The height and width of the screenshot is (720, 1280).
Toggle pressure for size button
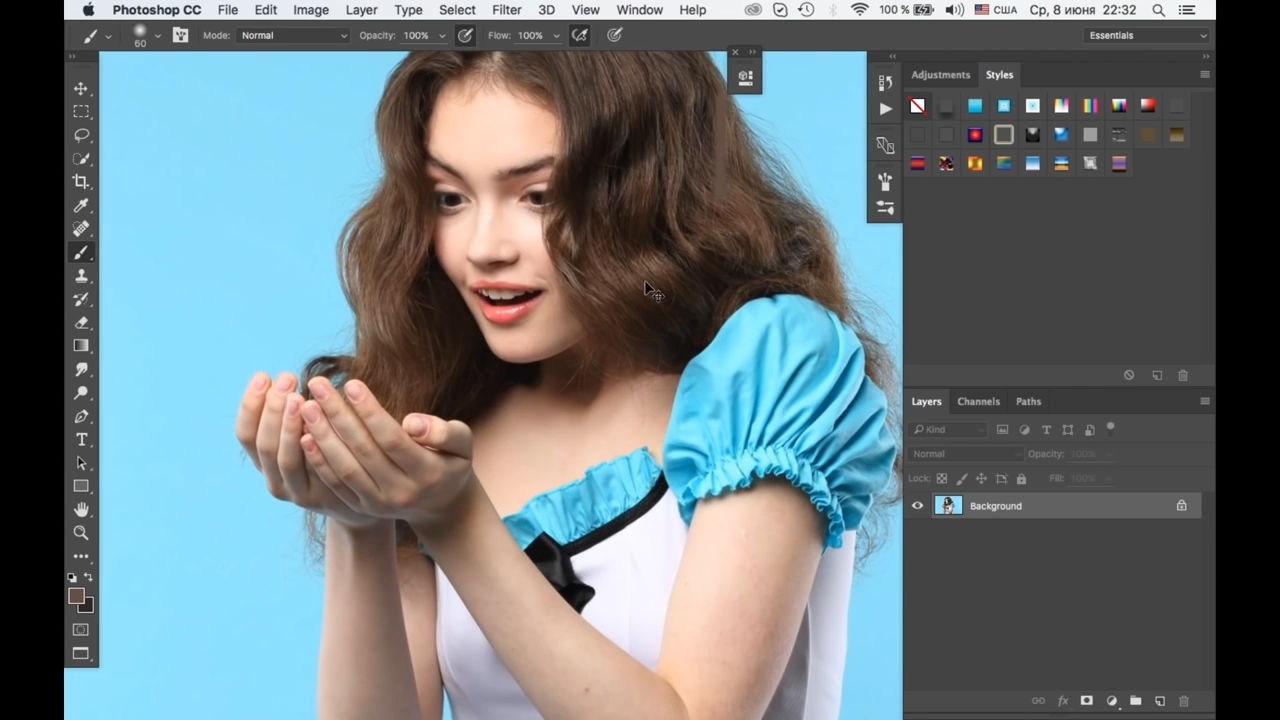coord(615,35)
